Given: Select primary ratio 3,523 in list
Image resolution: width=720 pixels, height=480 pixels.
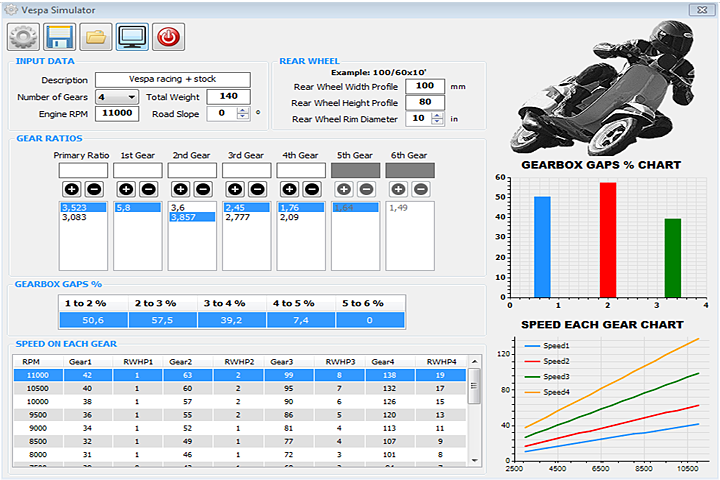Looking at the screenshot, I should (x=83, y=208).
